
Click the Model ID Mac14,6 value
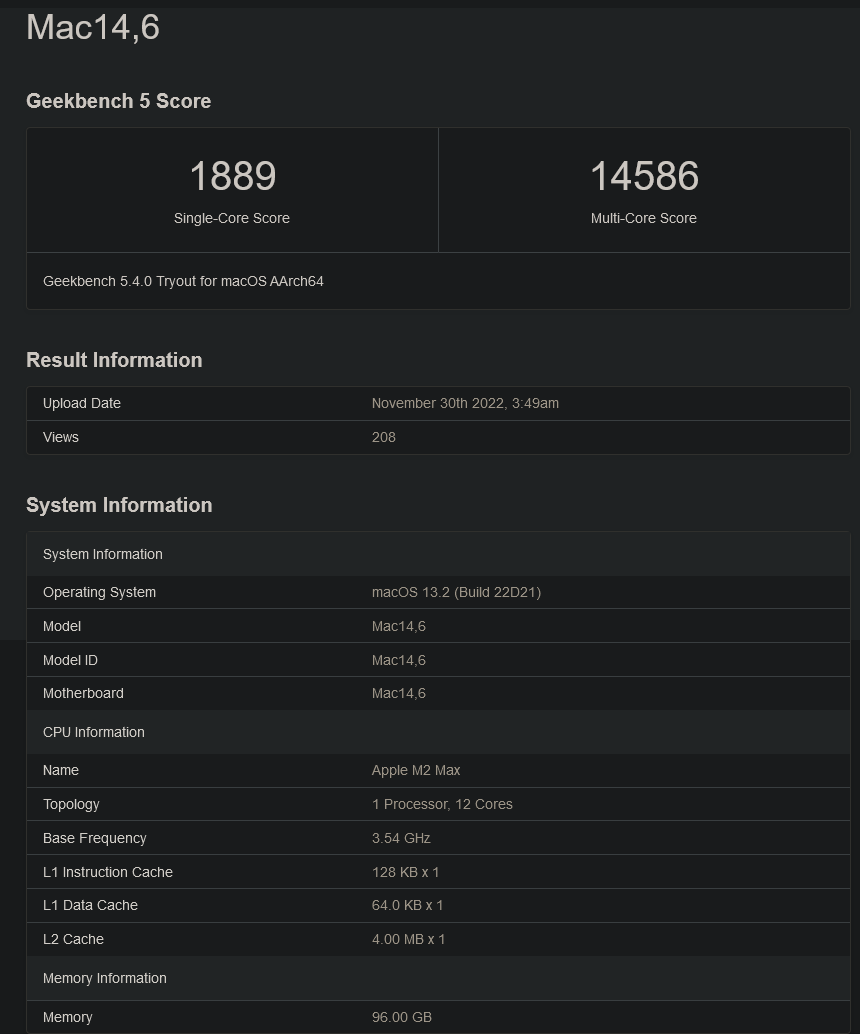(x=397, y=660)
